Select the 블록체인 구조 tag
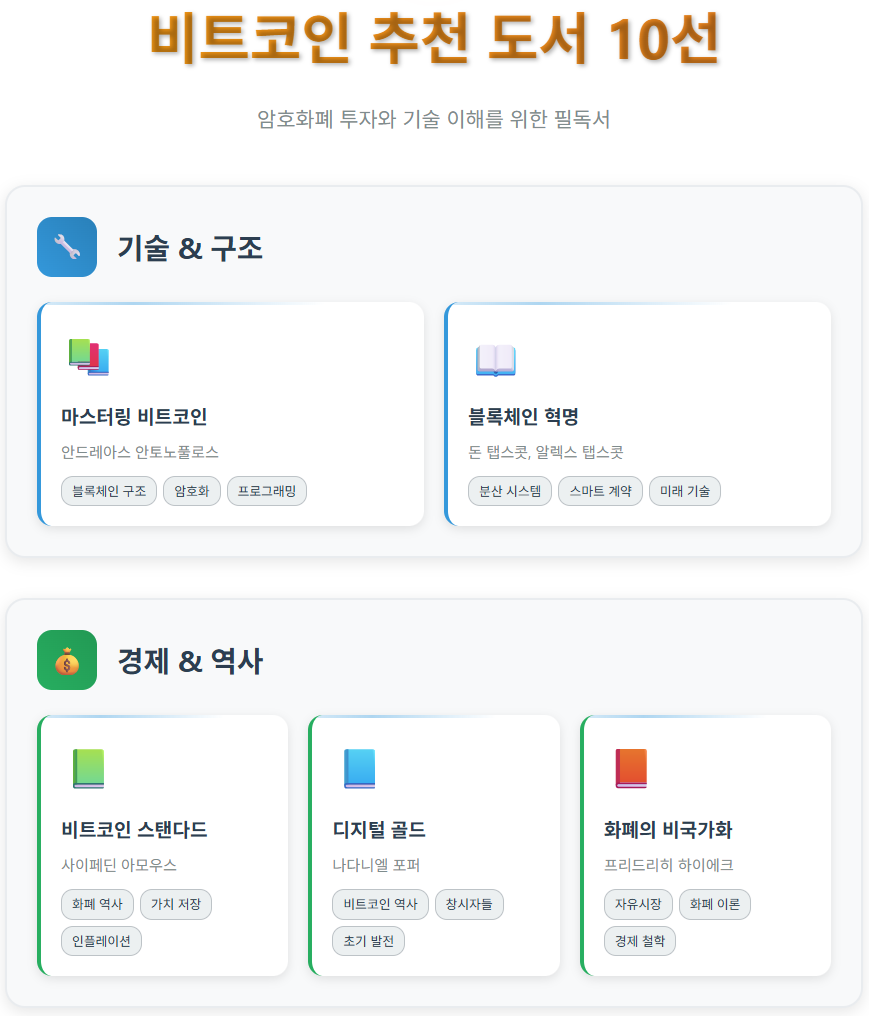This screenshot has width=869, height=1016. tap(108, 491)
